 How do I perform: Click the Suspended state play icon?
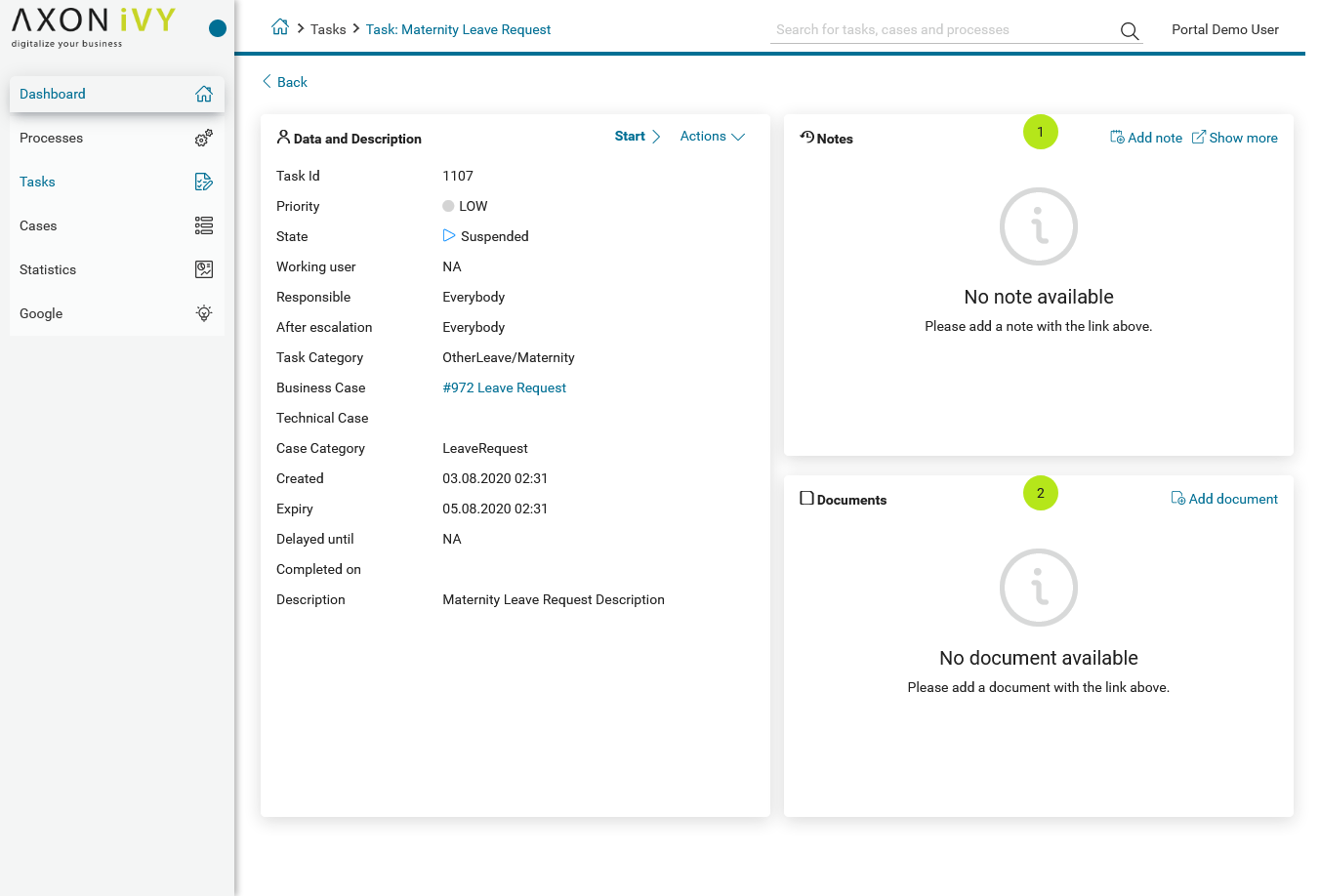point(449,235)
